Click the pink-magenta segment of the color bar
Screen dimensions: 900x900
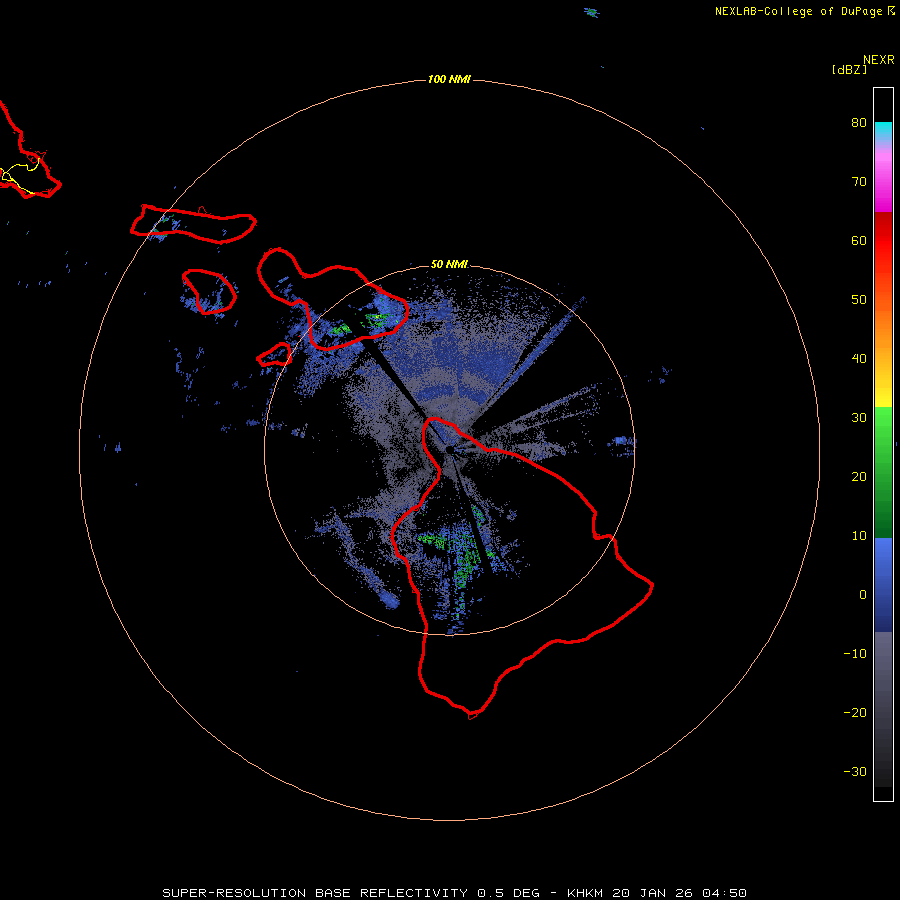pos(883,181)
